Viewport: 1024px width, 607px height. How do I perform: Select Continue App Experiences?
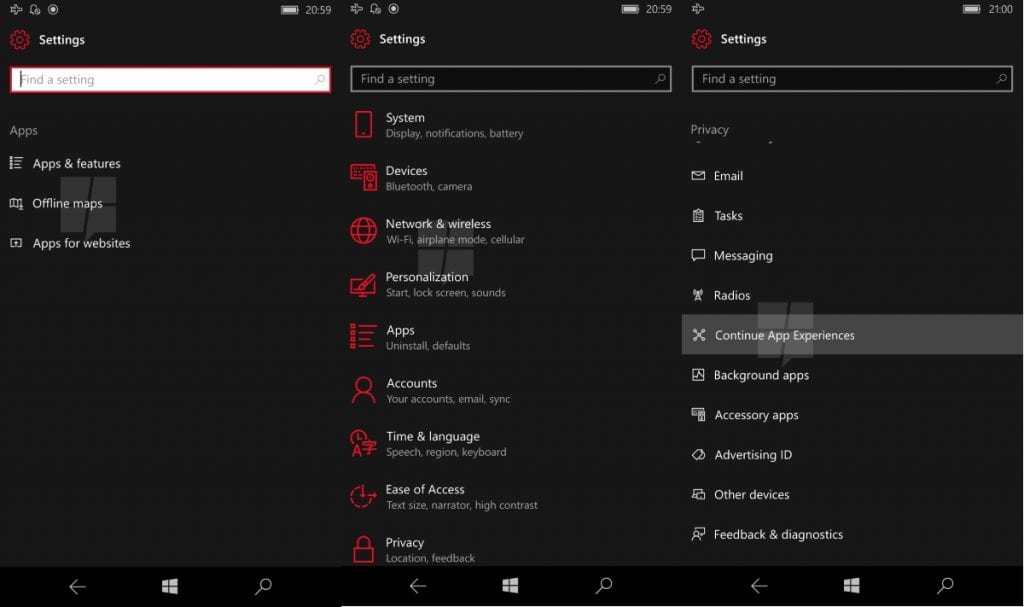(784, 335)
